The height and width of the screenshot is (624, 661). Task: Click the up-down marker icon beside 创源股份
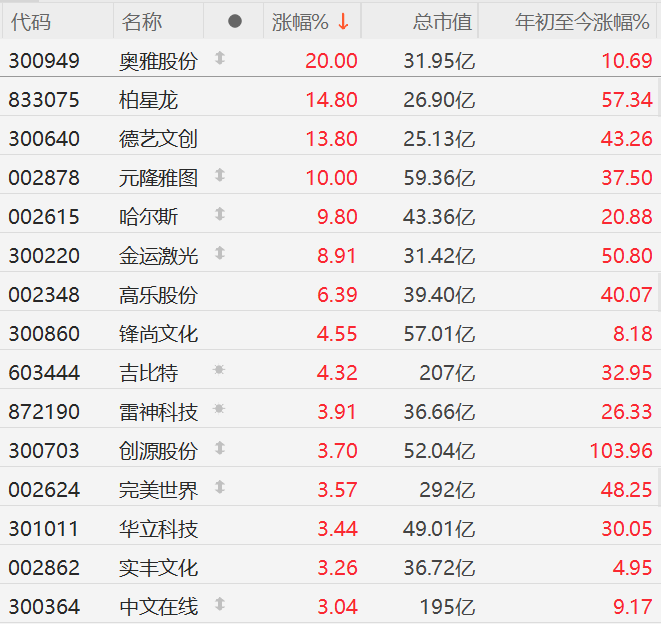[220, 448]
